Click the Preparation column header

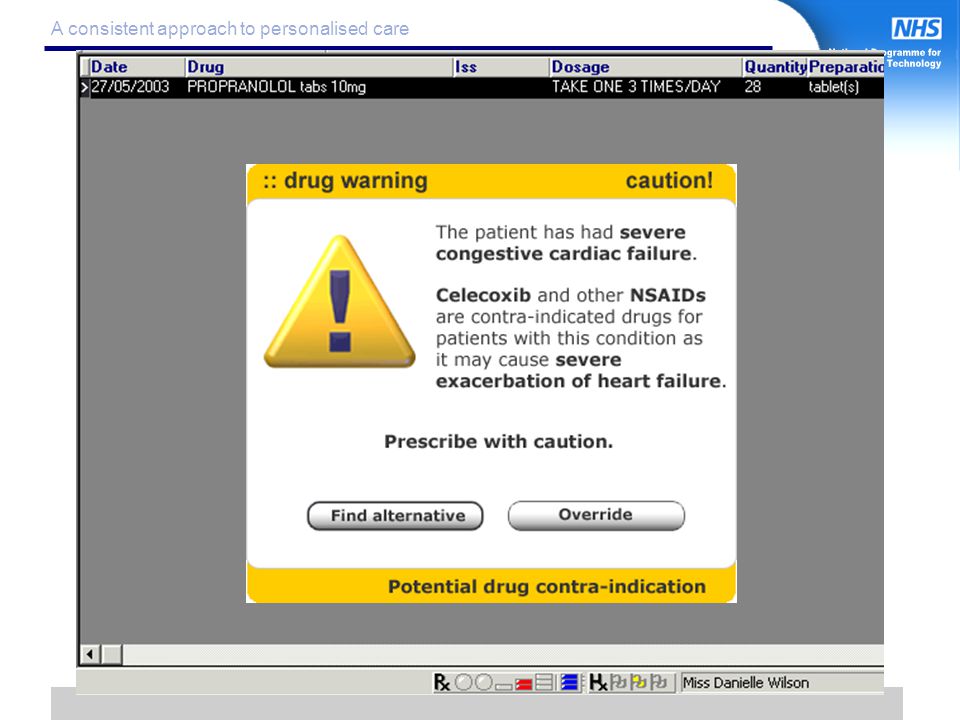(846, 67)
